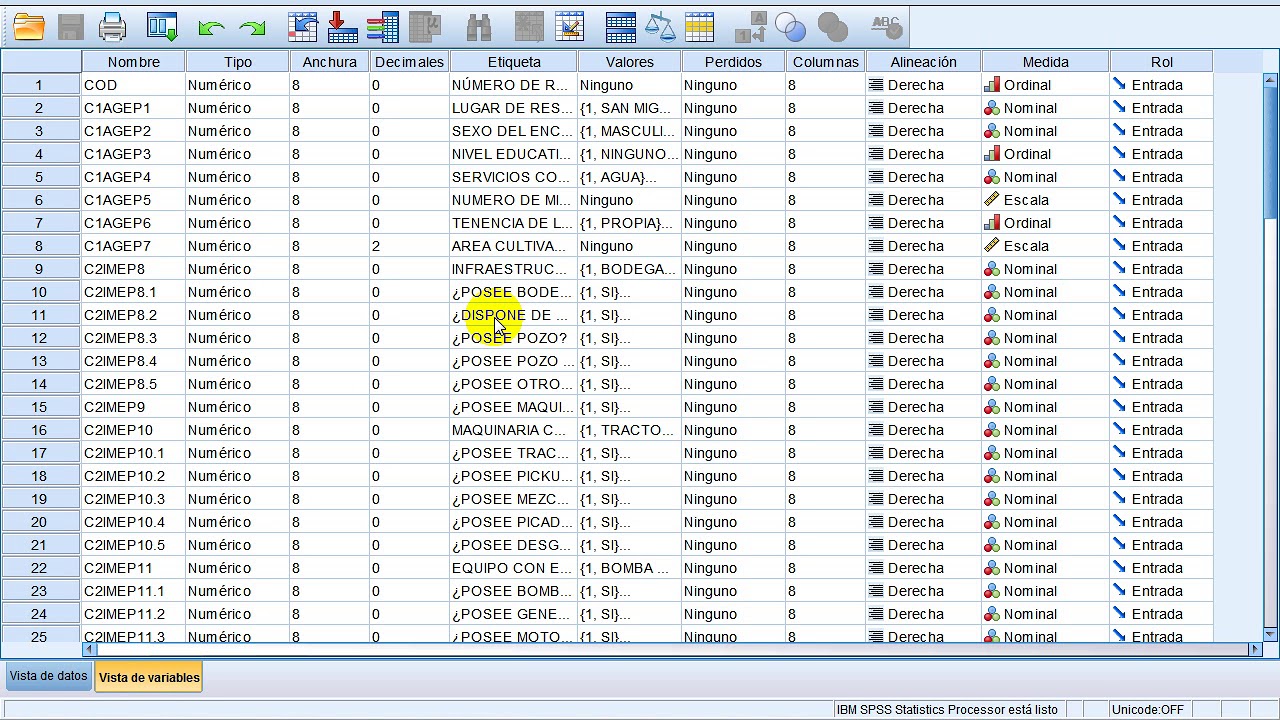Undo the last action with the left green arrow
This screenshot has height=720, width=1280.
tap(211, 28)
